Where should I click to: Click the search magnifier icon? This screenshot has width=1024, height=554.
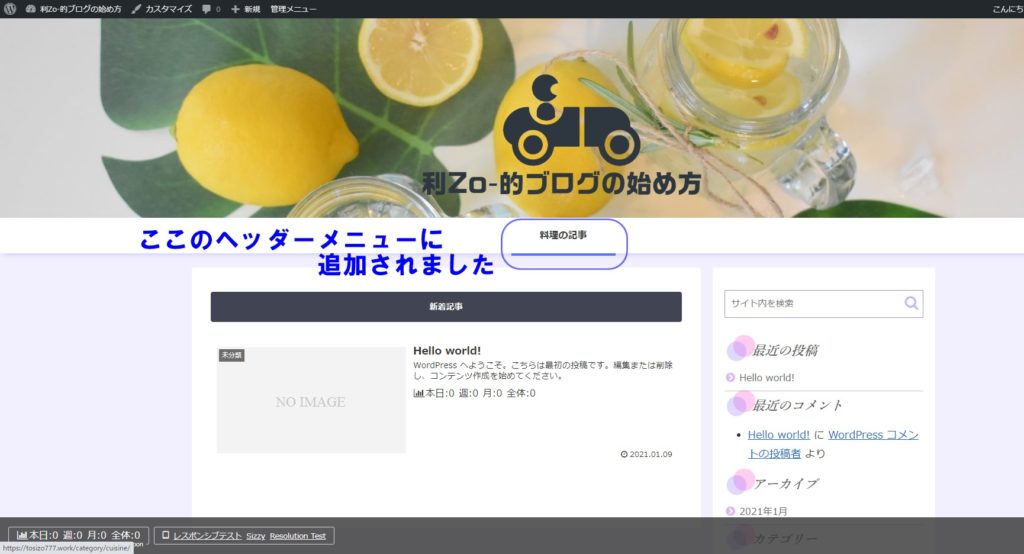pos(911,303)
